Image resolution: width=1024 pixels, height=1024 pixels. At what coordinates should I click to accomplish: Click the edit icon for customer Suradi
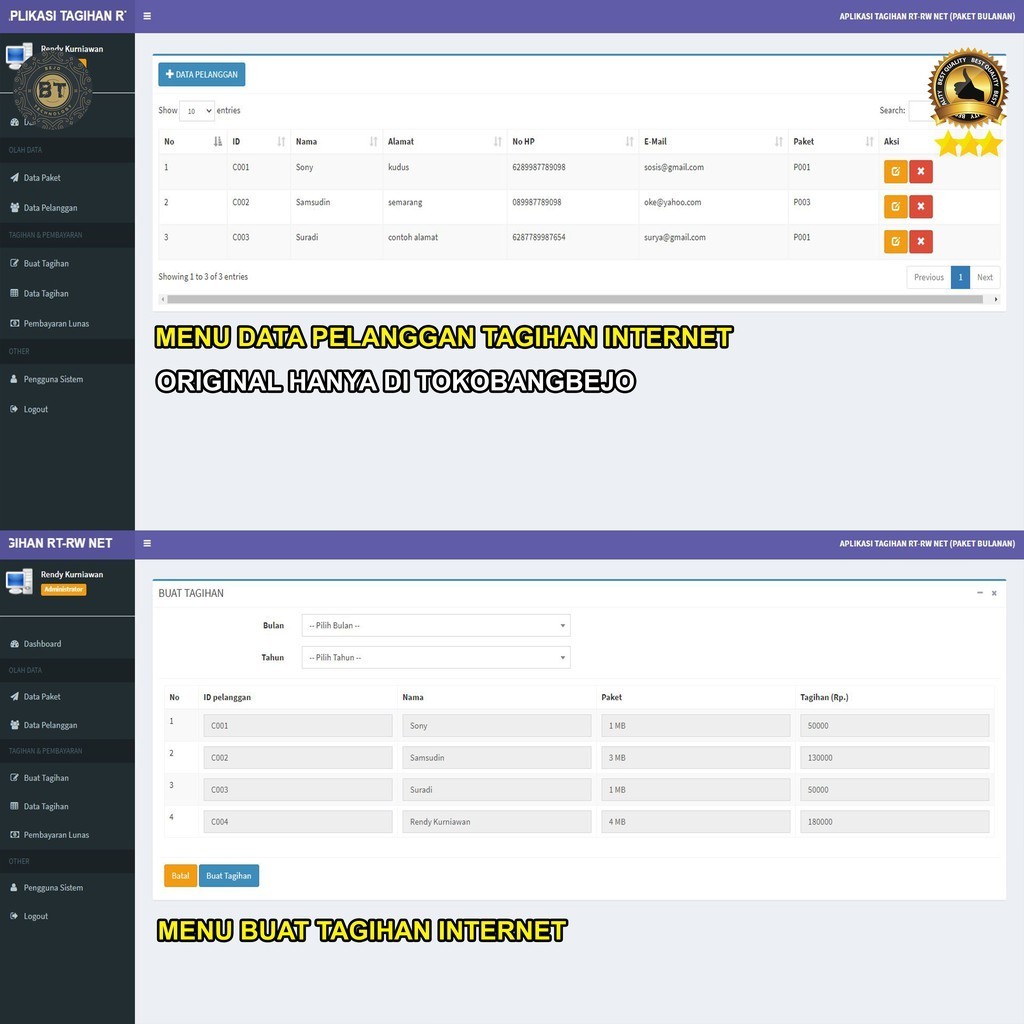coord(895,242)
